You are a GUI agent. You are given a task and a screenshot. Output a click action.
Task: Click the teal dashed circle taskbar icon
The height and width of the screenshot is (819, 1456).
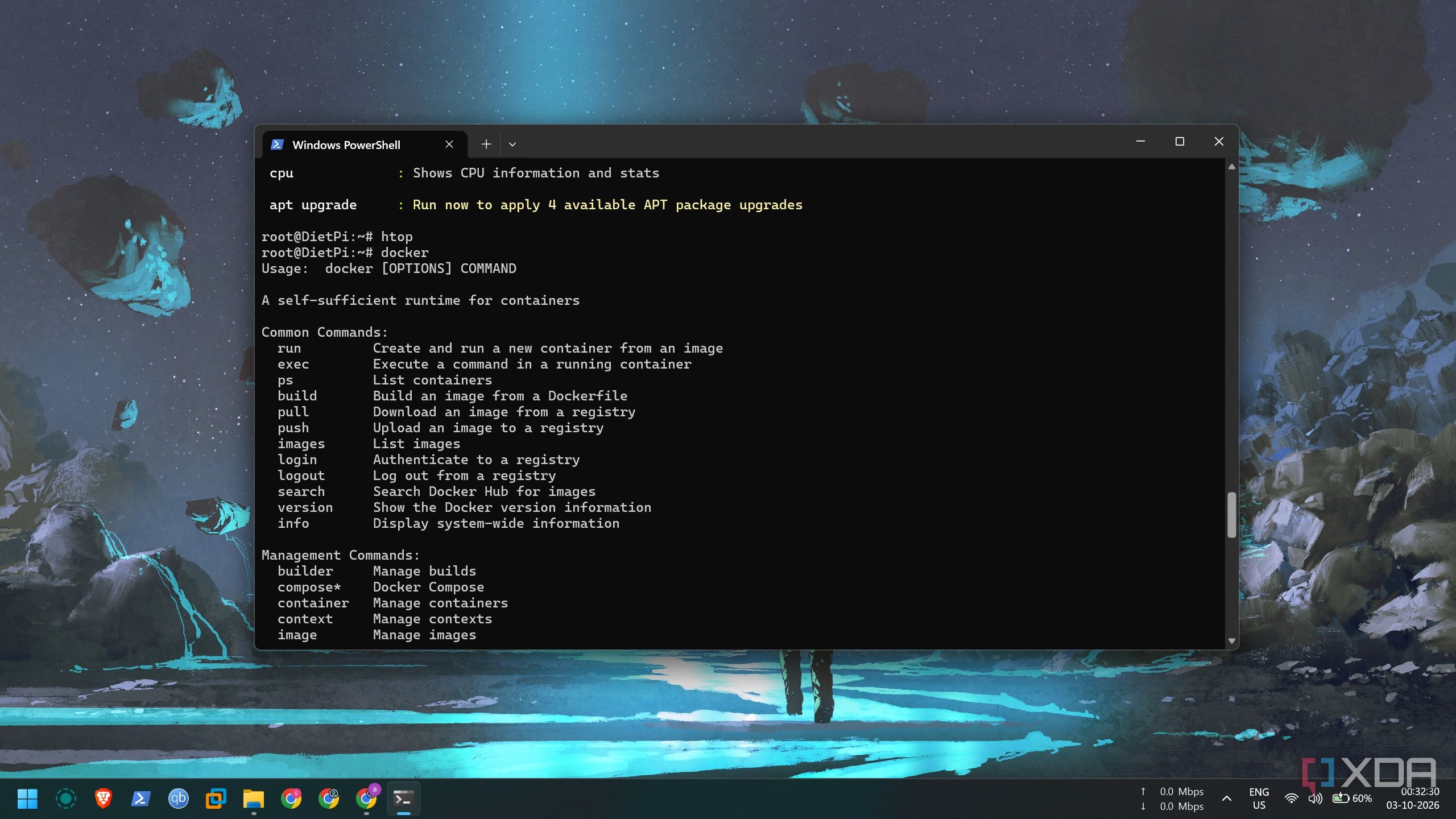coord(65,799)
